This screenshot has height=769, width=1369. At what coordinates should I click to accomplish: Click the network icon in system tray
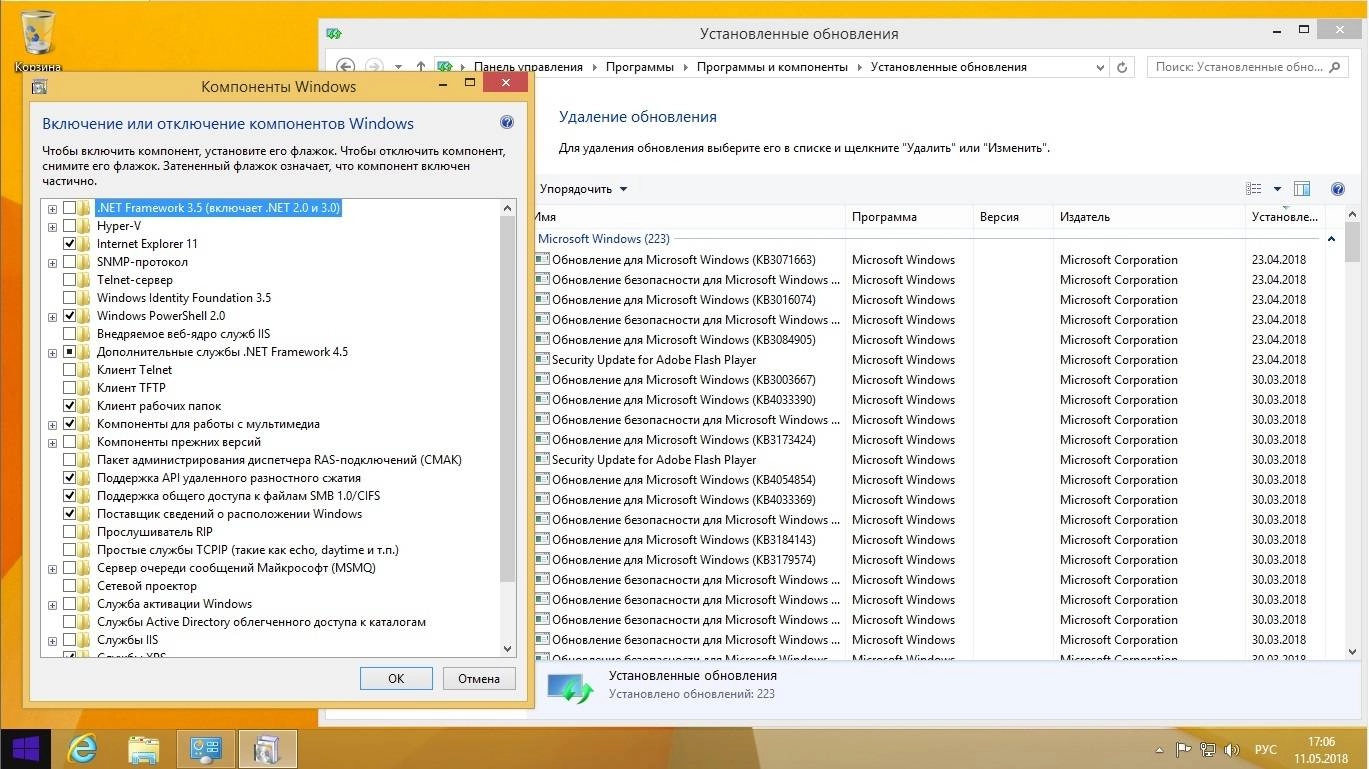pyautogui.click(x=1208, y=749)
